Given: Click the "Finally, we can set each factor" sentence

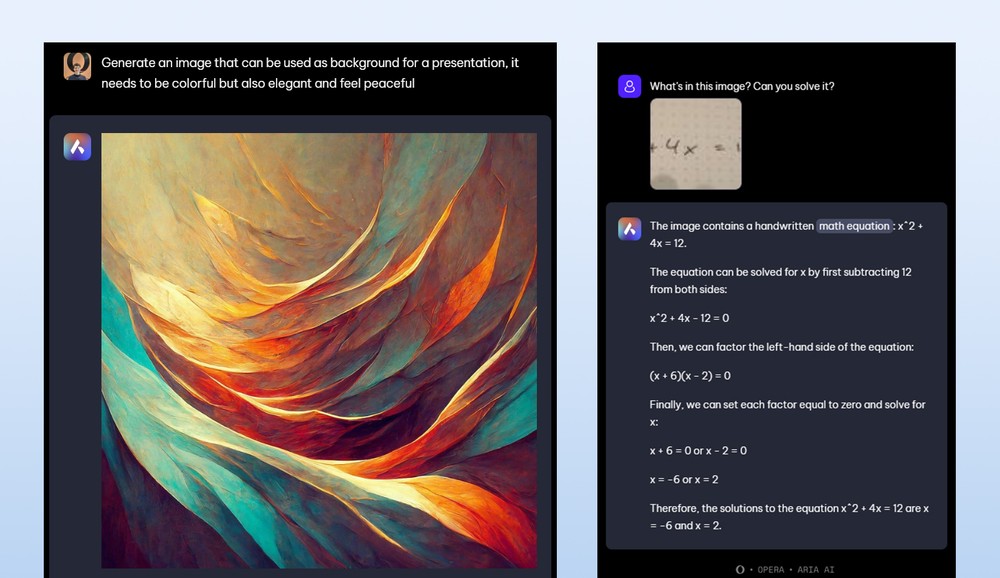Looking at the screenshot, I should 787,413.
